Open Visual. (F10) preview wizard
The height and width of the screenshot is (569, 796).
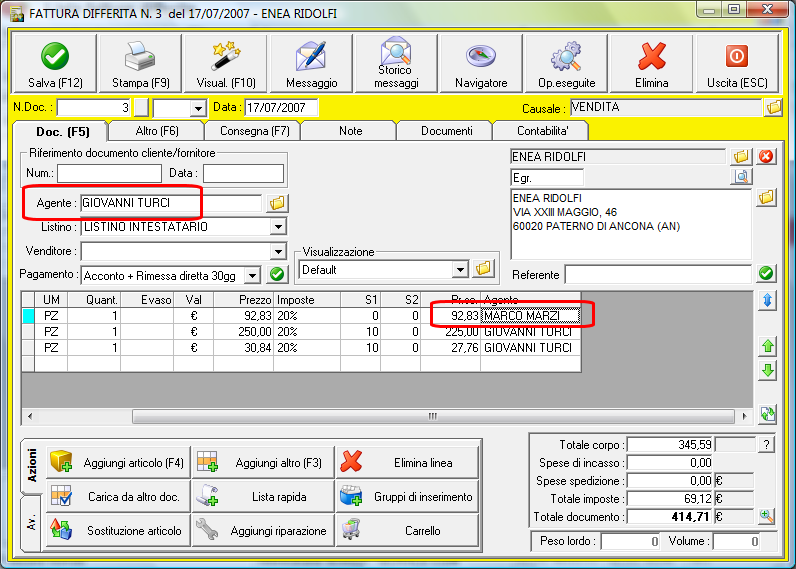tap(225, 64)
